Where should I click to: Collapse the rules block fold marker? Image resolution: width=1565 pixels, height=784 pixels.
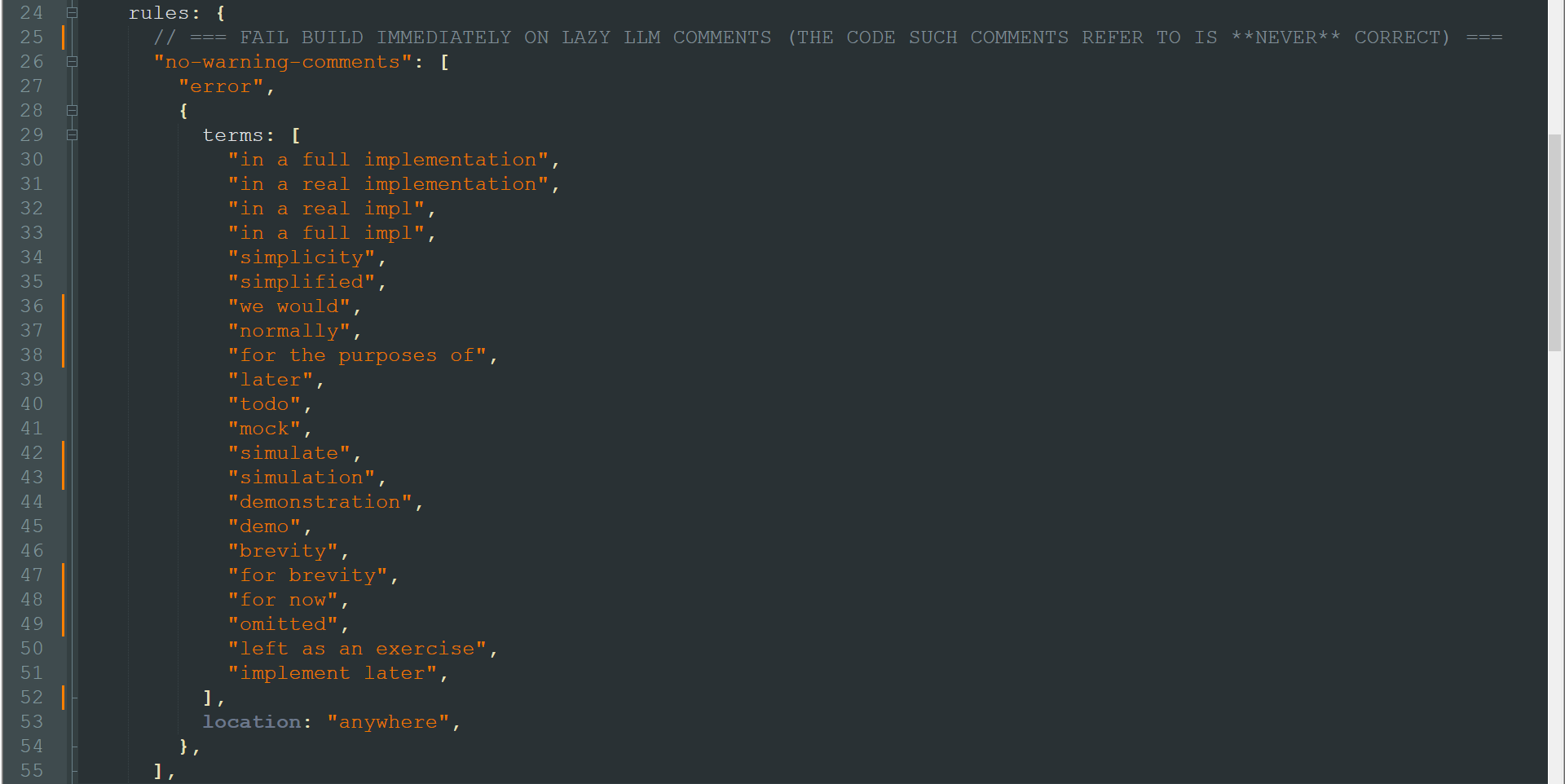pyautogui.click(x=72, y=13)
